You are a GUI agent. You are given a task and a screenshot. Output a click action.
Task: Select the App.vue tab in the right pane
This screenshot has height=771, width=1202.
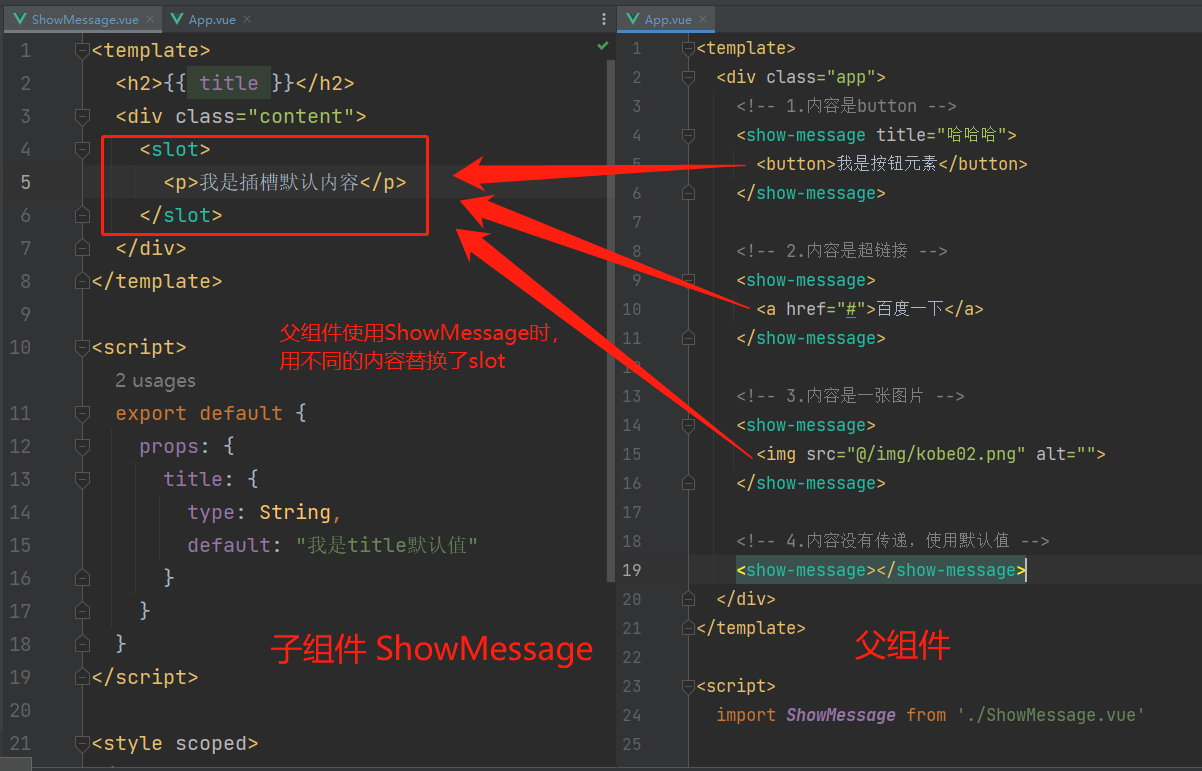[664, 19]
